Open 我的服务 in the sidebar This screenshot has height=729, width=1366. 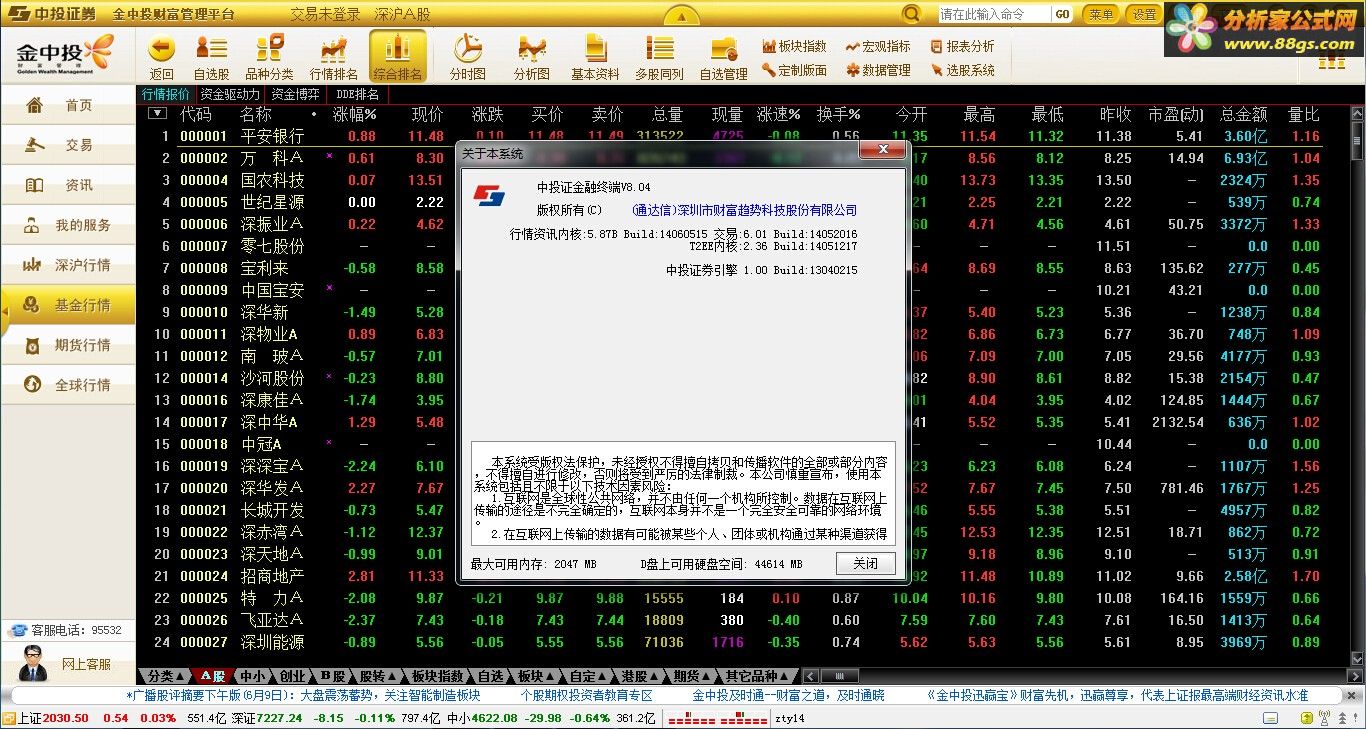tap(68, 225)
